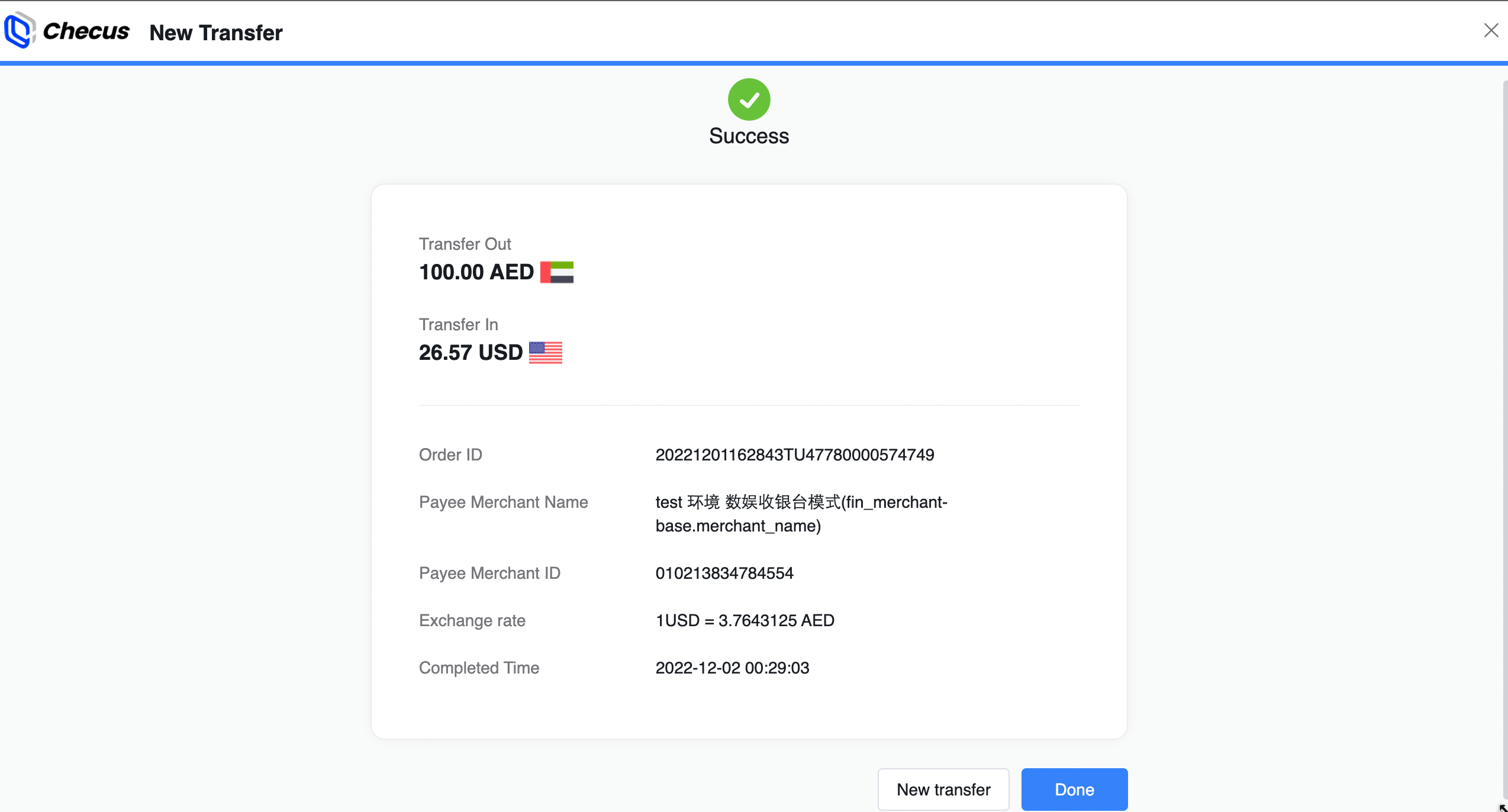The height and width of the screenshot is (812, 1508).
Task: Click the Transfer In label
Action: click(x=458, y=324)
